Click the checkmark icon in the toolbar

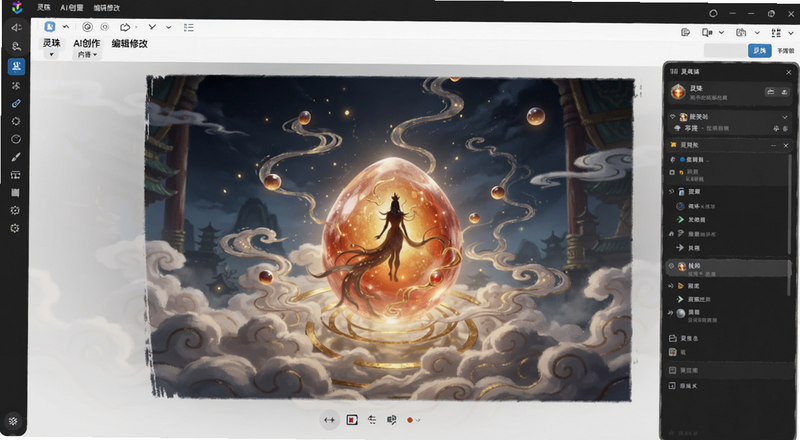point(152,27)
